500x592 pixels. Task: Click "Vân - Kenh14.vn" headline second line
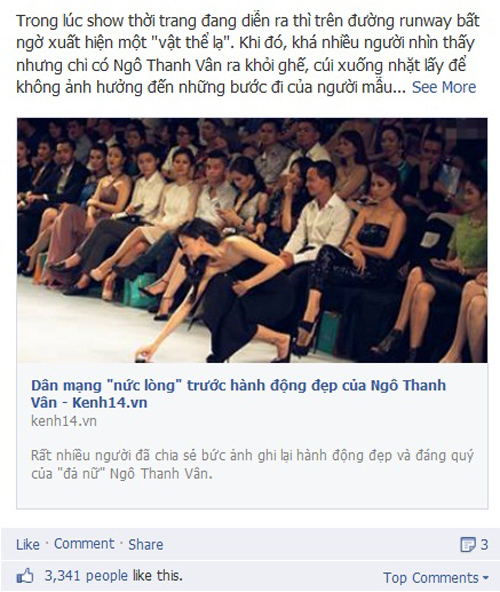click(x=89, y=402)
